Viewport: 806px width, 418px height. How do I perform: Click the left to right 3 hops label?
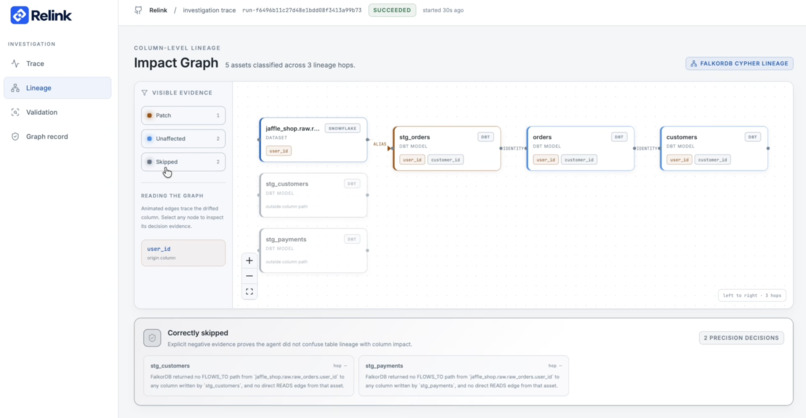752,296
